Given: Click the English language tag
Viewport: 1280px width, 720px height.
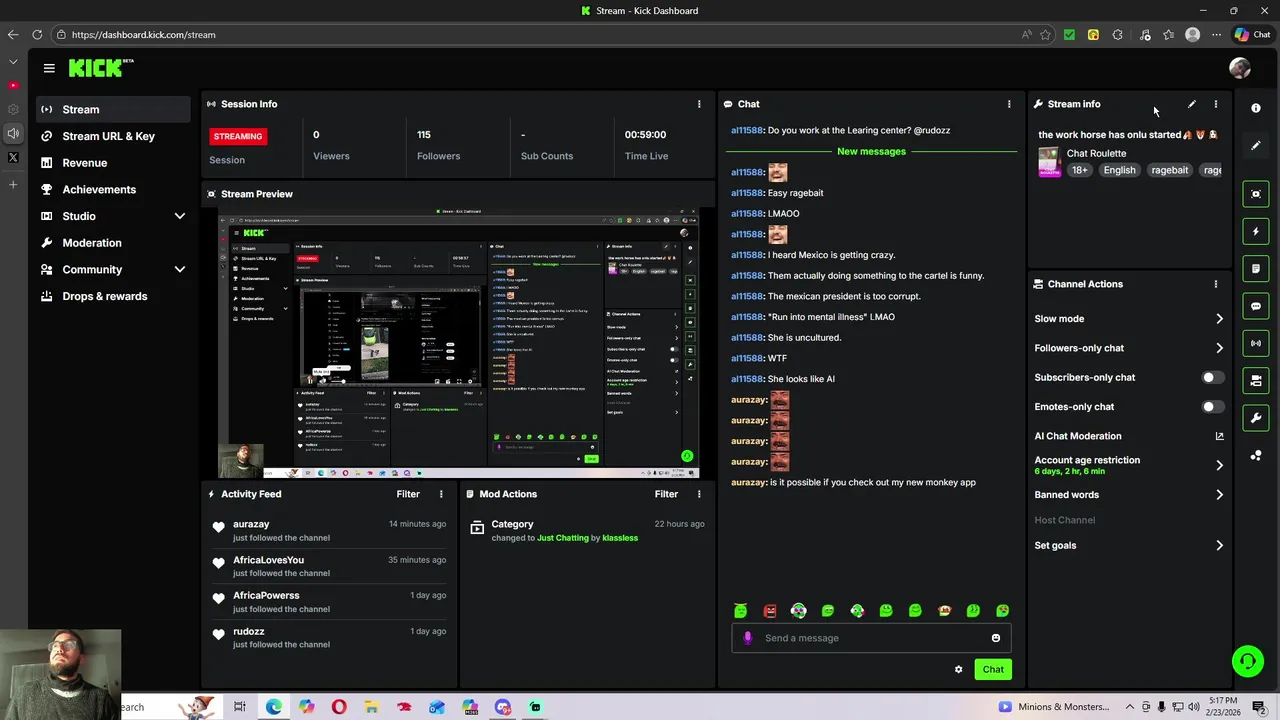Looking at the screenshot, I should point(1119,170).
